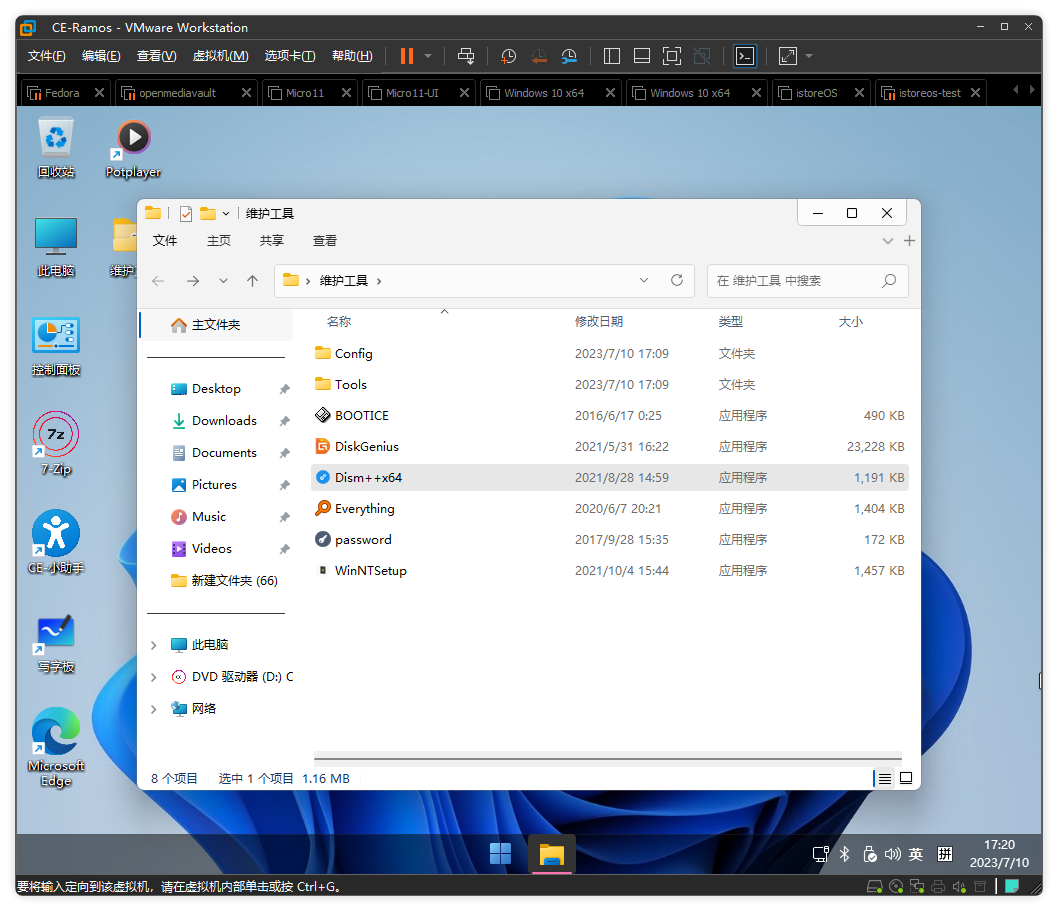Viewport: 1058px width, 911px height.
Task: Toggle the 英 input language indicator
Action: pyautogui.click(x=916, y=854)
